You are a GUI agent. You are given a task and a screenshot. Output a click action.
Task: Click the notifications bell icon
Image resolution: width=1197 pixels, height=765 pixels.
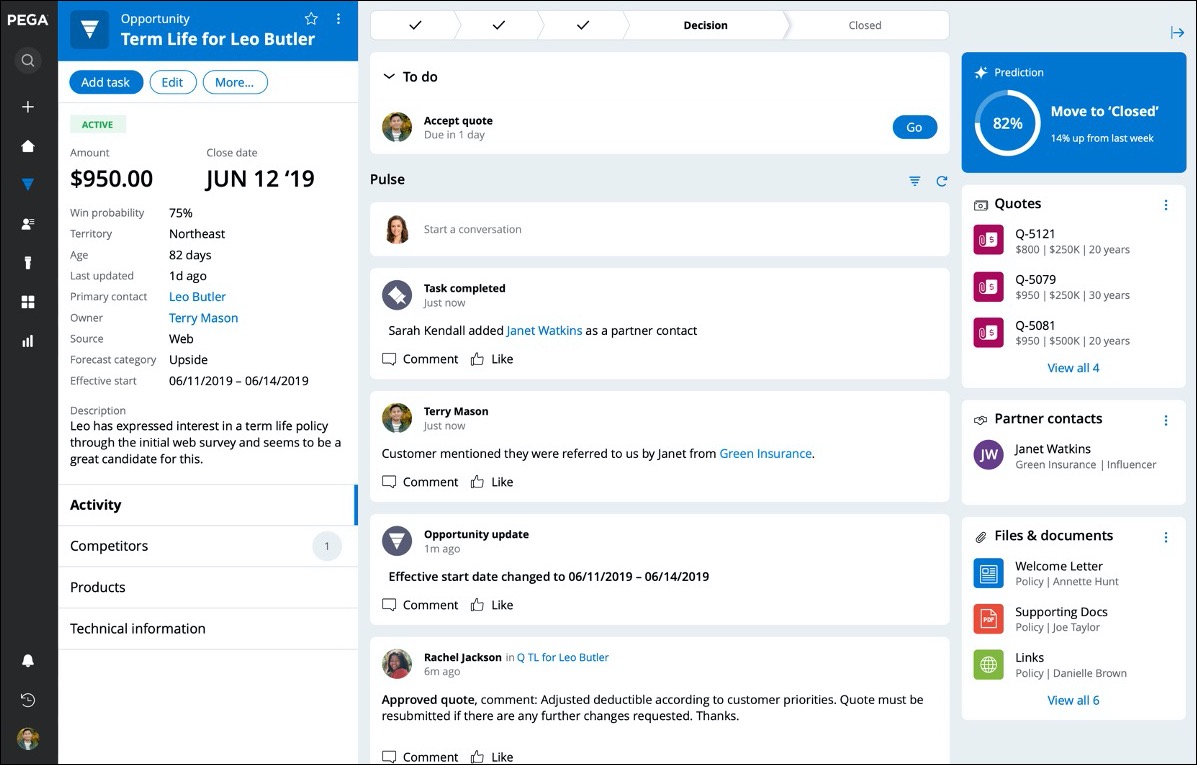pyautogui.click(x=28, y=661)
